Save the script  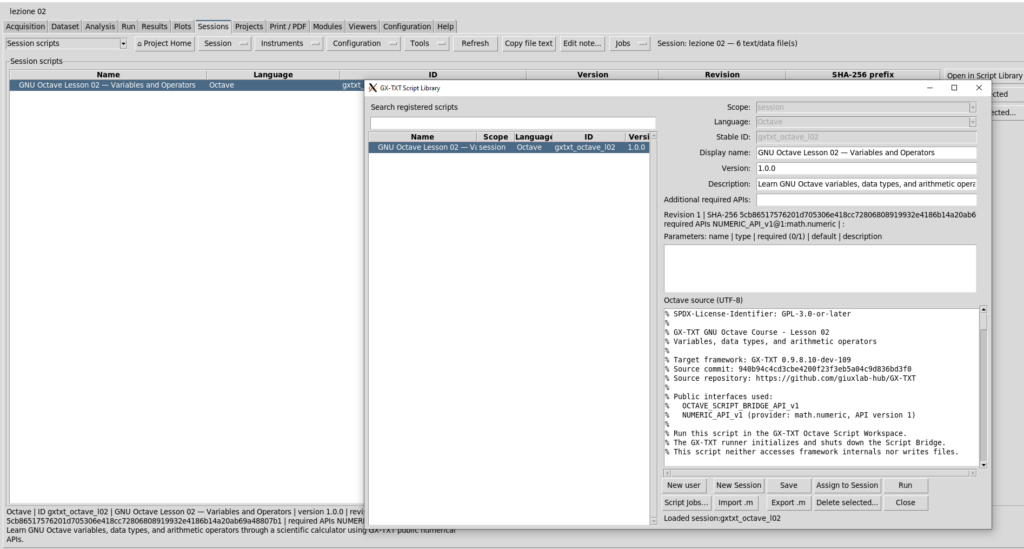tap(788, 486)
